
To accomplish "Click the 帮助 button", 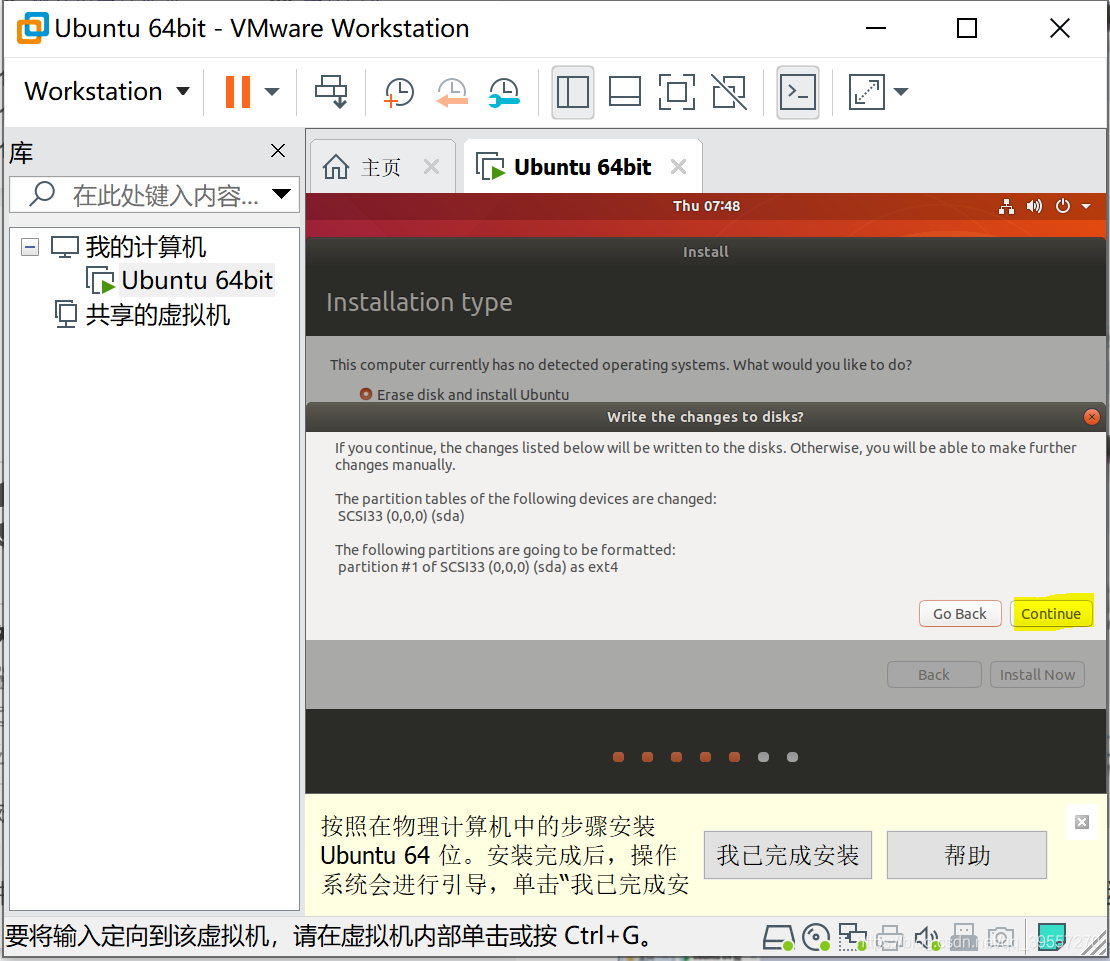I will click(x=966, y=855).
